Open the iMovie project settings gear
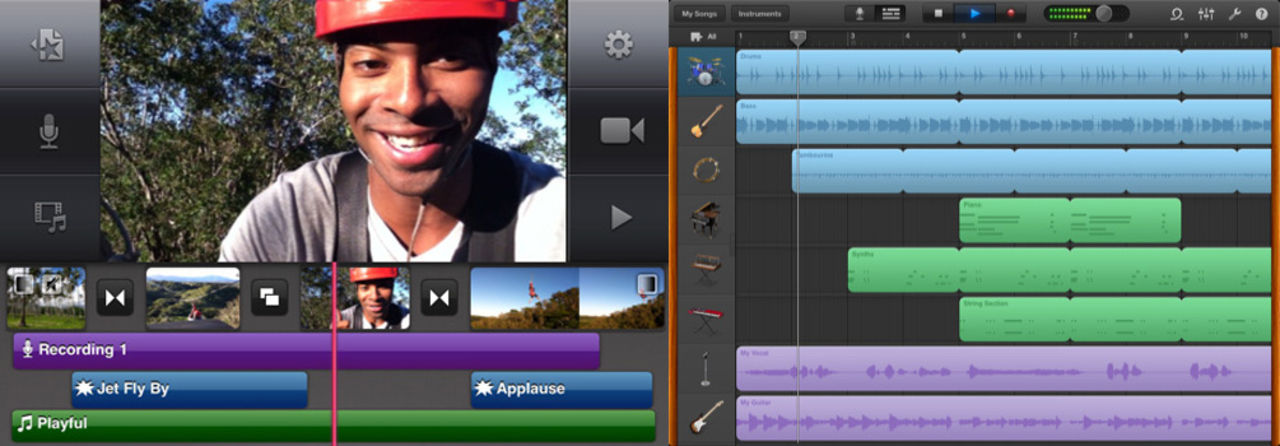 pyautogui.click(x=619, y=44)
